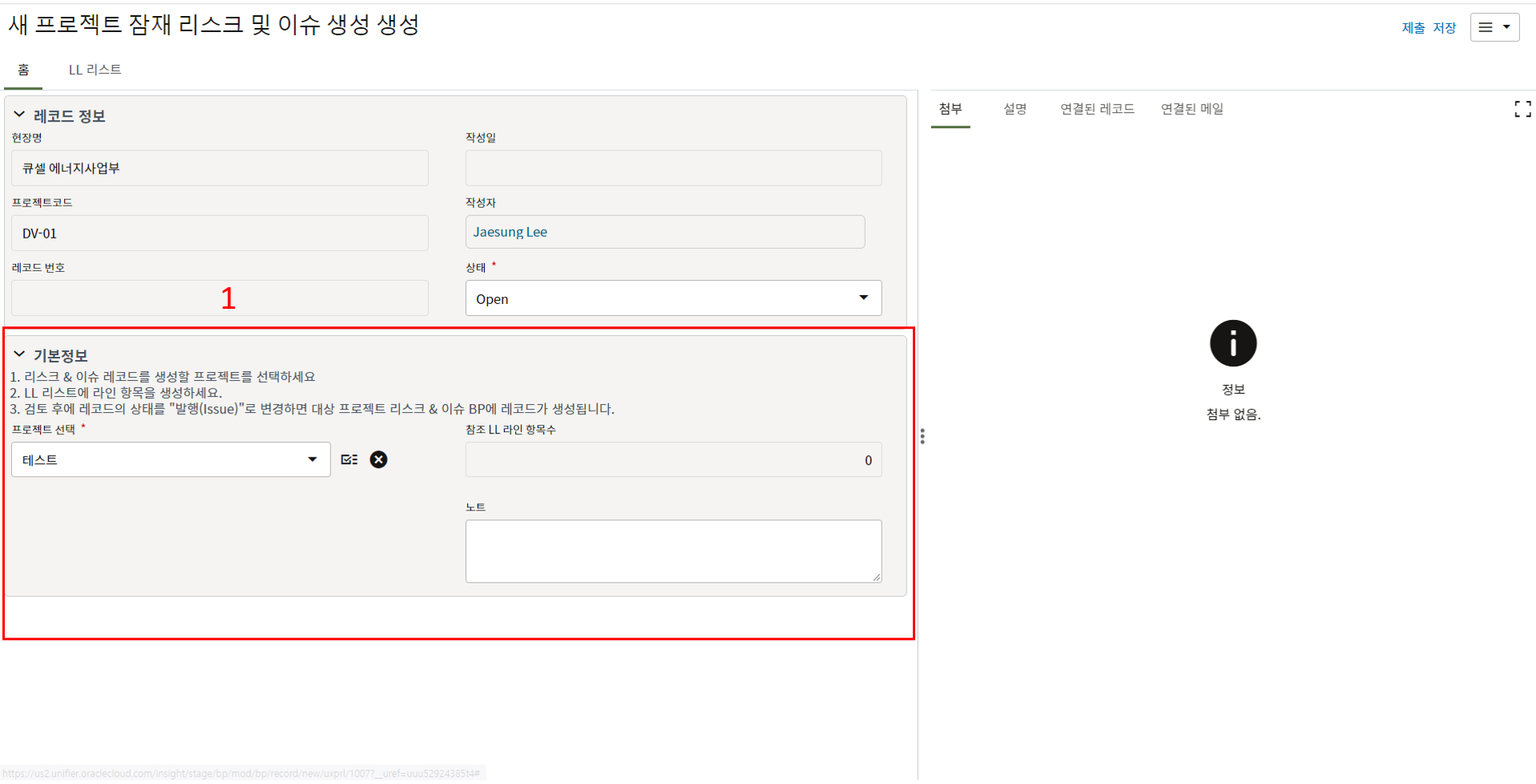The width and height of the screenshot is (1536, 784).
Task: Open the 연결된 레코드 tab
Action: (1097, 109)
